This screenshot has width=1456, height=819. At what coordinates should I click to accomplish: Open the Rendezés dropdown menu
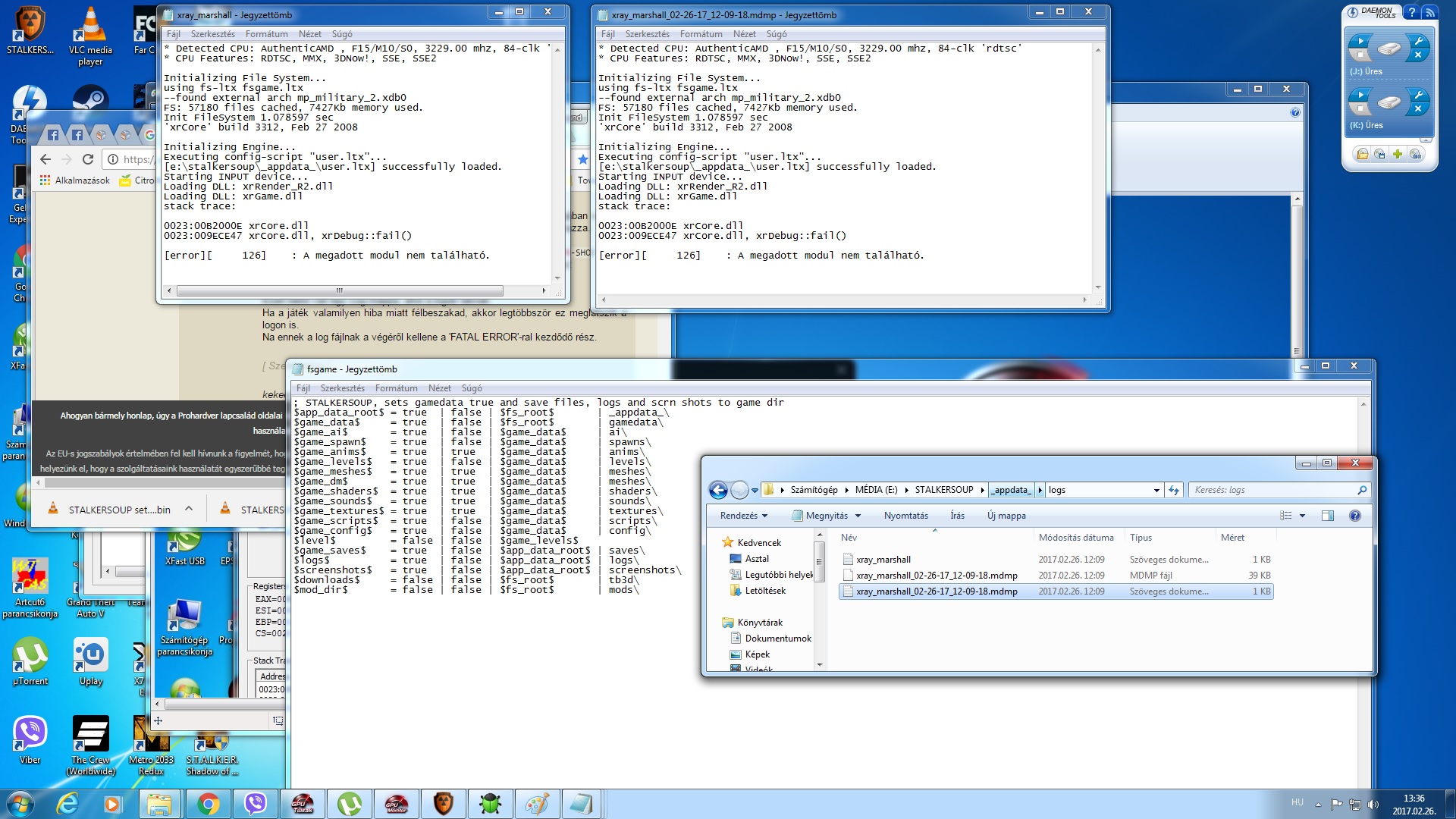(744, 516)
